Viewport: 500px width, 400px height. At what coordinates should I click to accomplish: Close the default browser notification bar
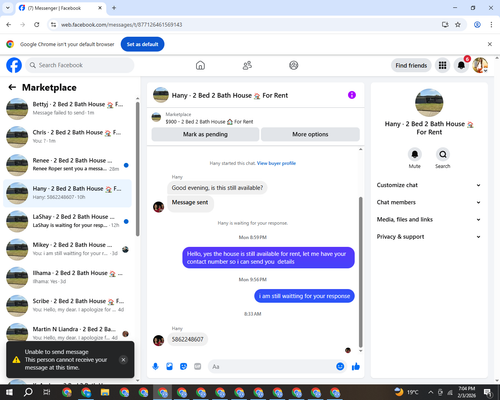click(490, 44)
